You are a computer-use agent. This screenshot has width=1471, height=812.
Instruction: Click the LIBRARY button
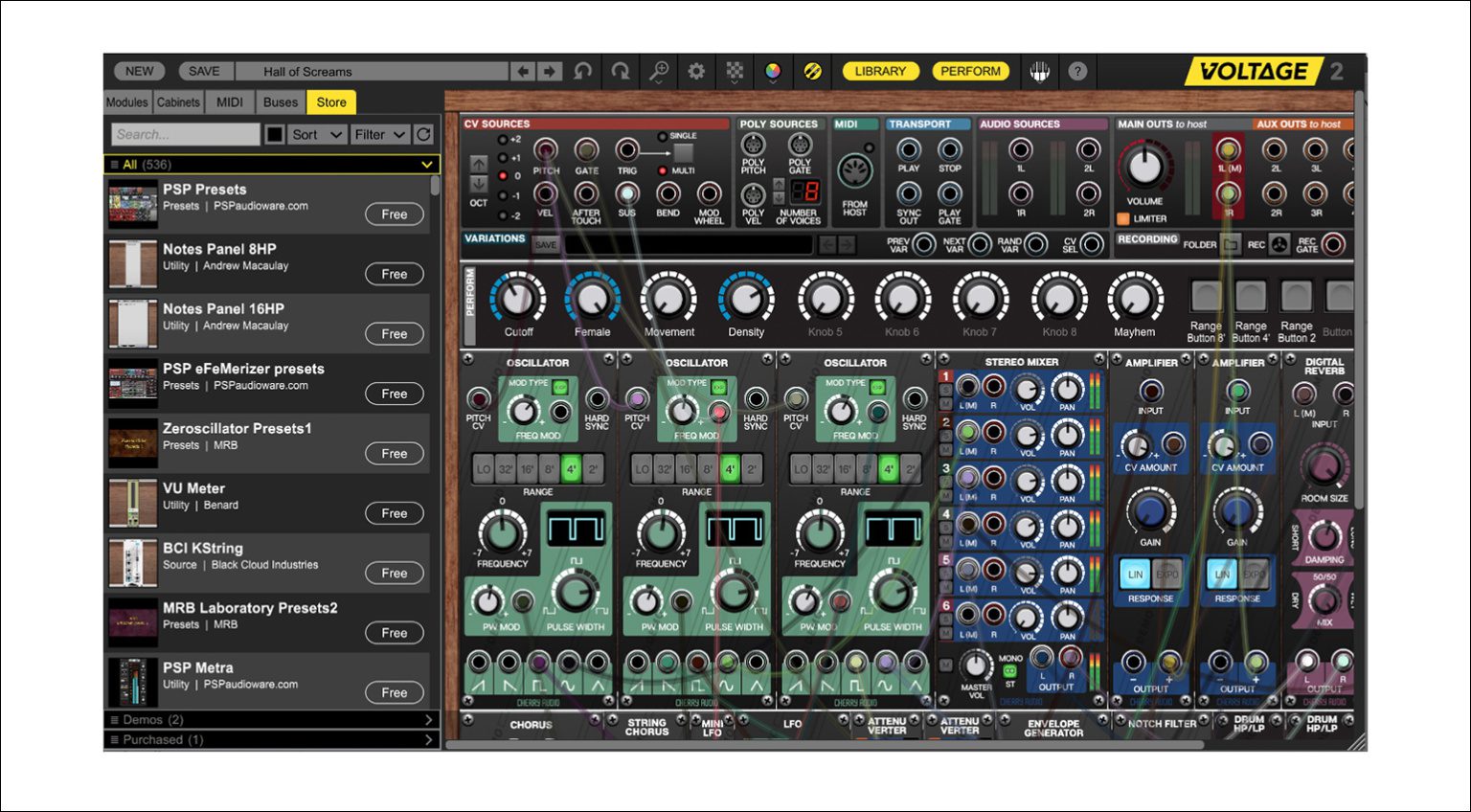click(x=879, y=71)
